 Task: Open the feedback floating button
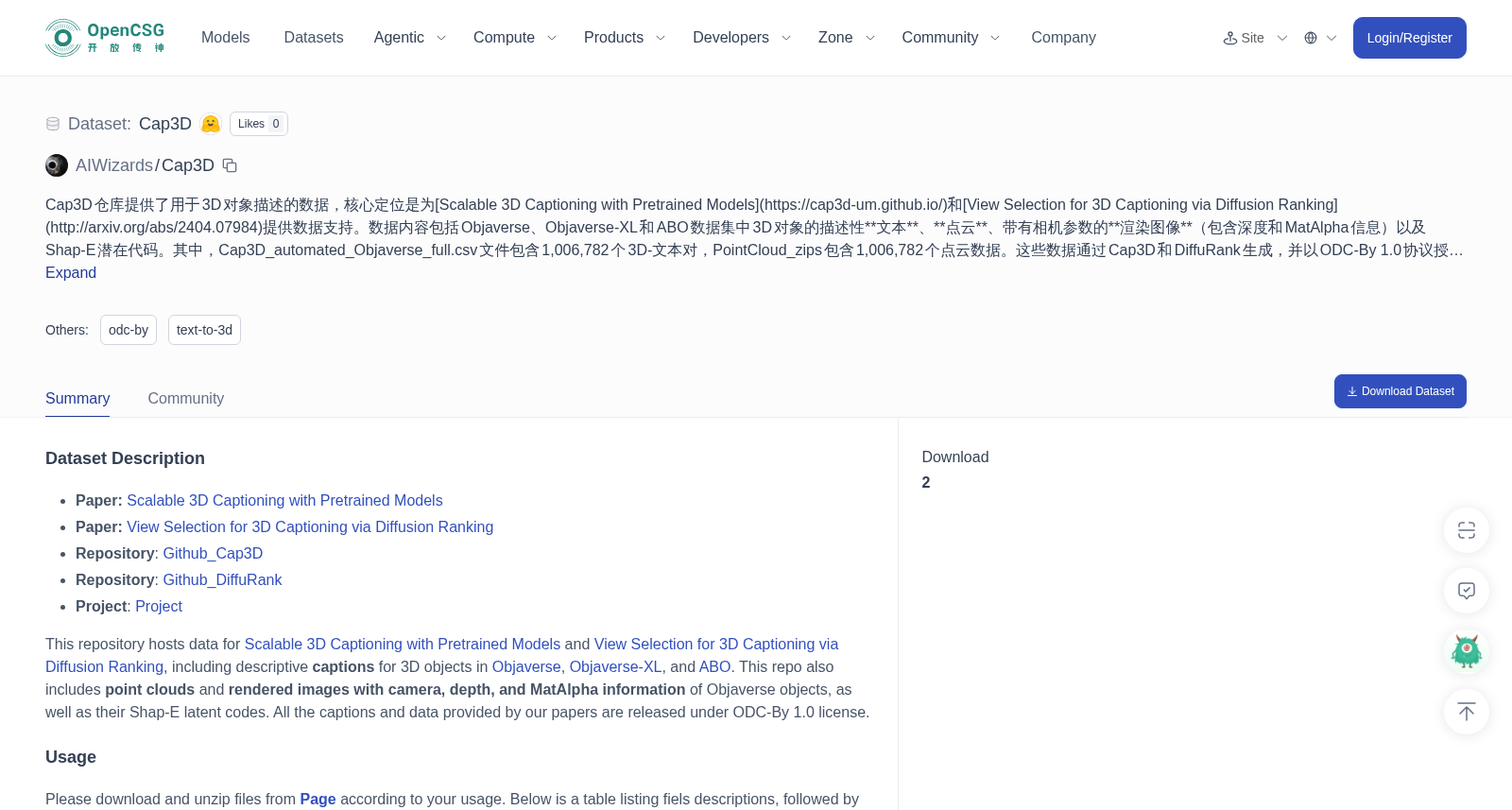click(x=1467, y=591)
